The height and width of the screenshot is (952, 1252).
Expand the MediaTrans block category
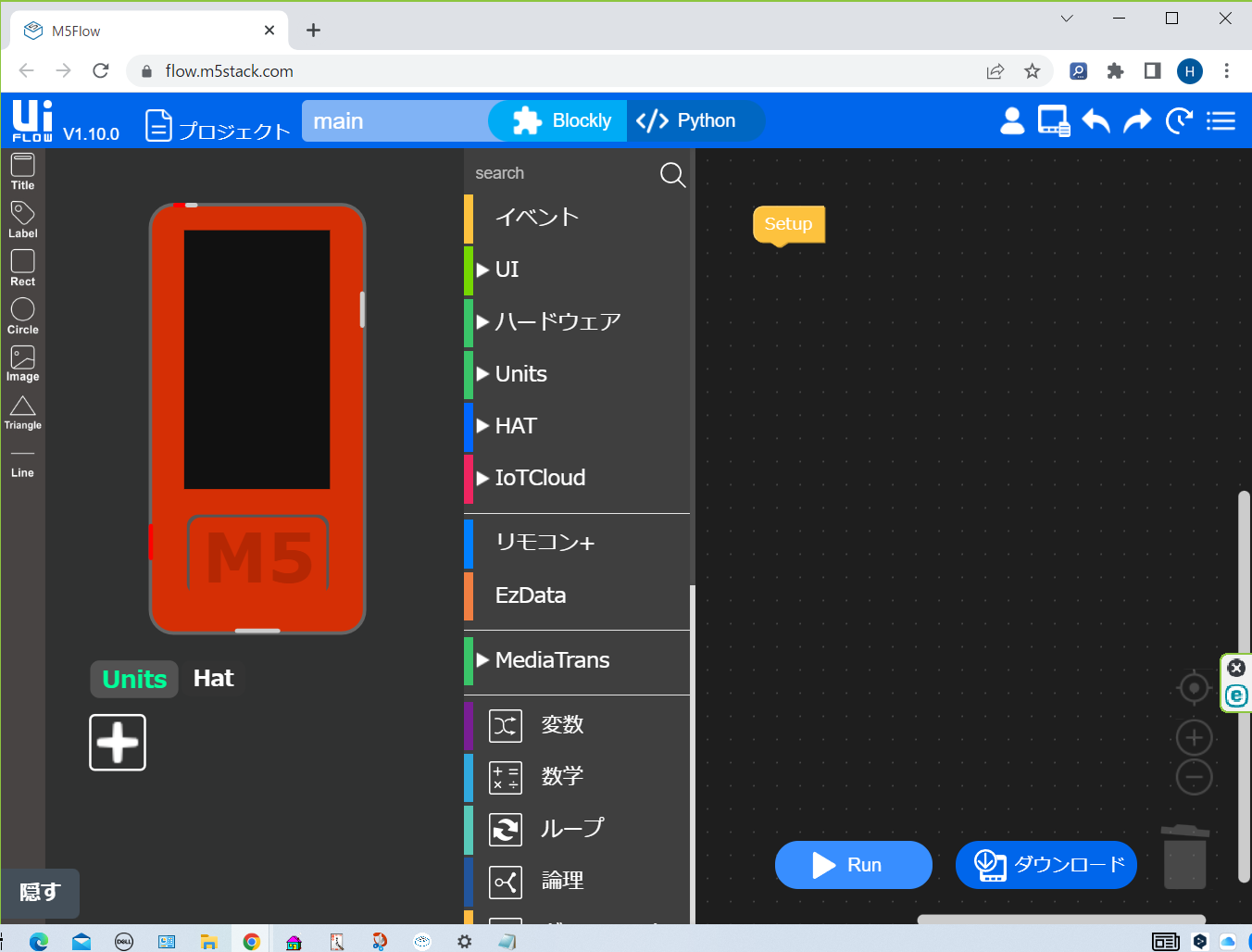(x=577, y=660)
